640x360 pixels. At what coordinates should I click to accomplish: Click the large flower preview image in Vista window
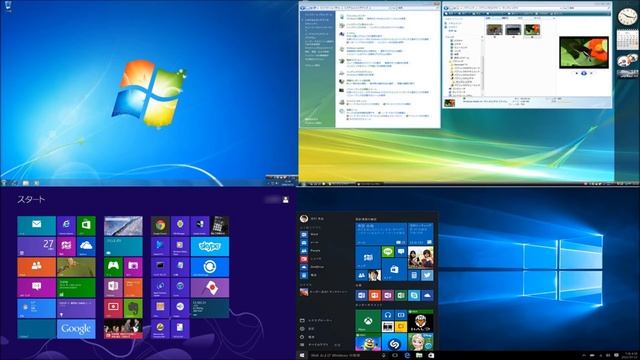pos(584,52)
